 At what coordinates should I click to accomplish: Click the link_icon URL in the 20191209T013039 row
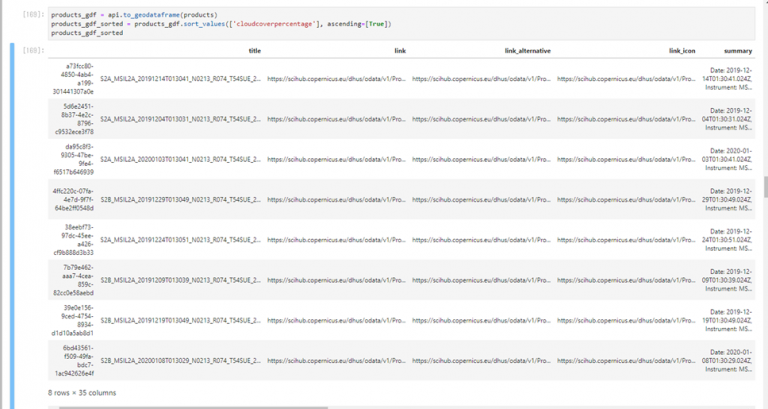(626, 280)
